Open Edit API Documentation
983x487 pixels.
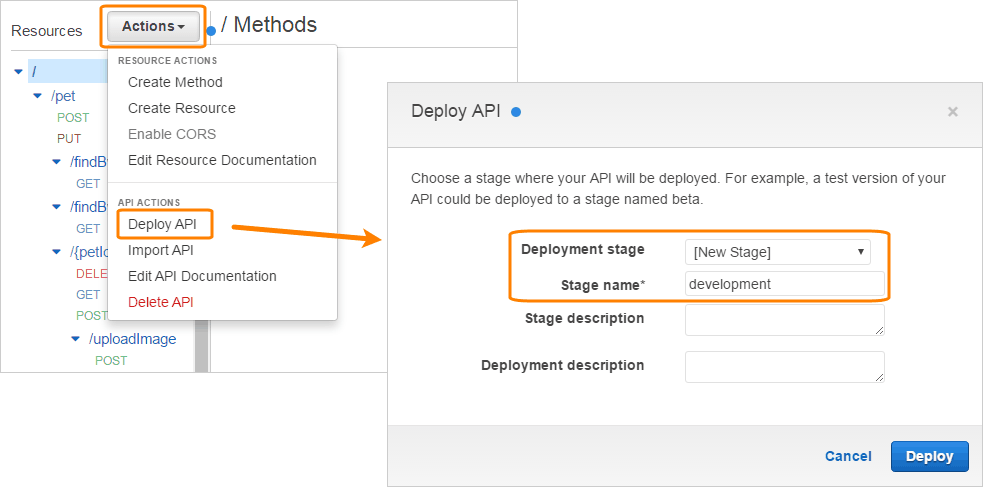tap(202, 276)
